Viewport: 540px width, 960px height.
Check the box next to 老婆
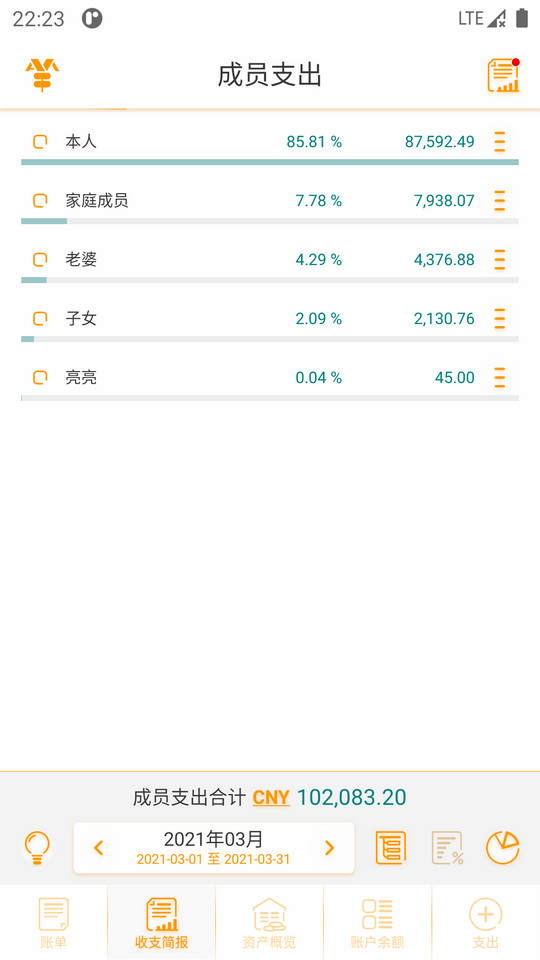[40, 260]
